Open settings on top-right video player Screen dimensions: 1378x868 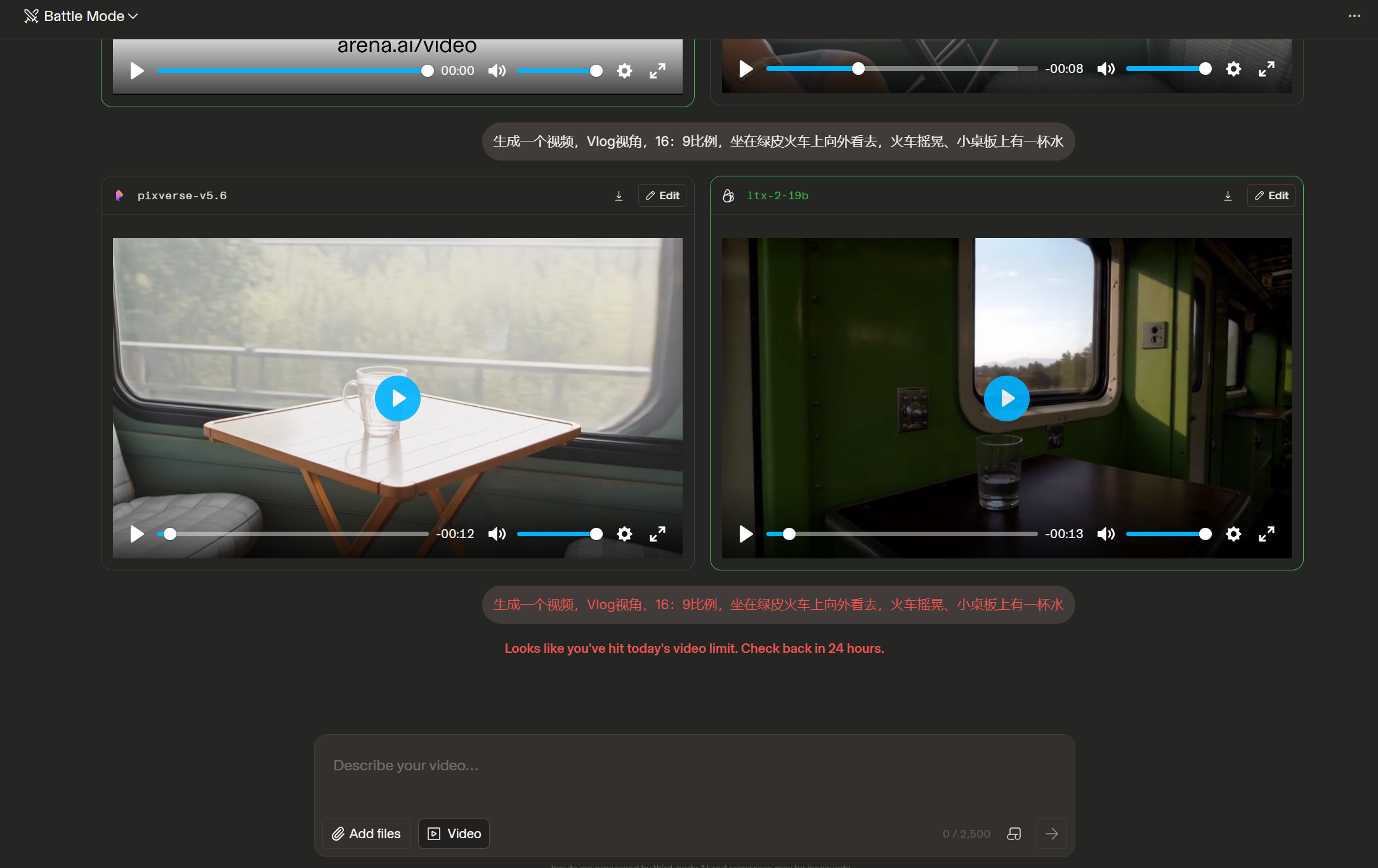1233,69
